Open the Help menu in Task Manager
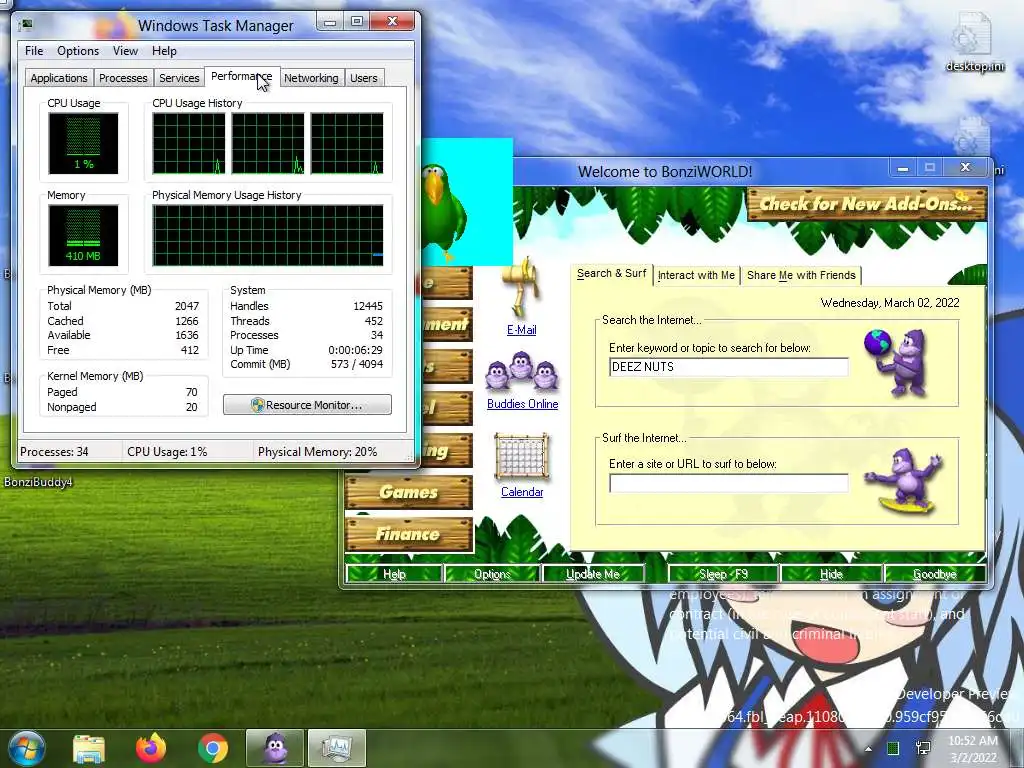 [164, 51]
